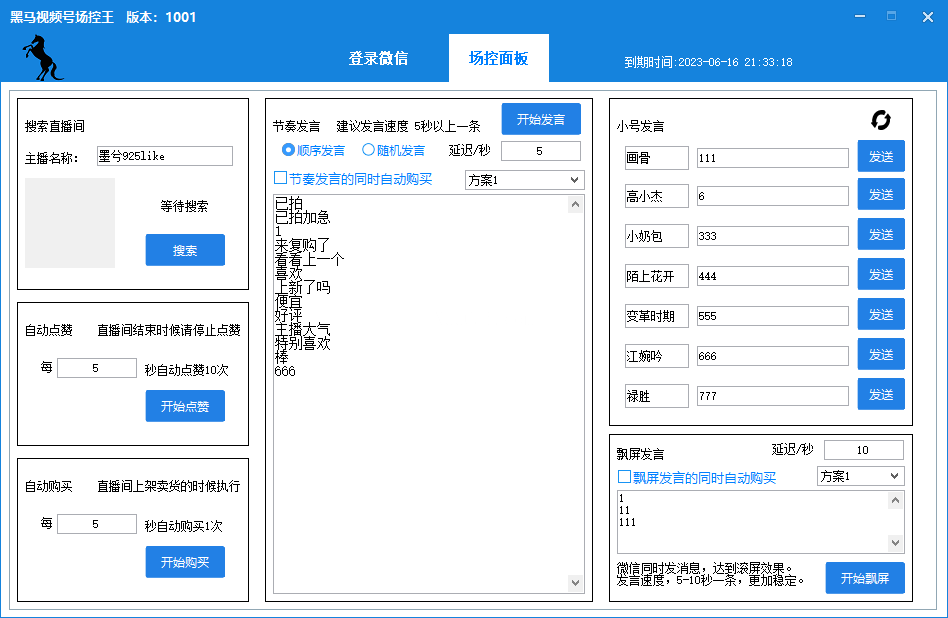Click the 搜索 button
Image resolution: width=948 pixels, height=618 pixels.
[x=185, y=250]
